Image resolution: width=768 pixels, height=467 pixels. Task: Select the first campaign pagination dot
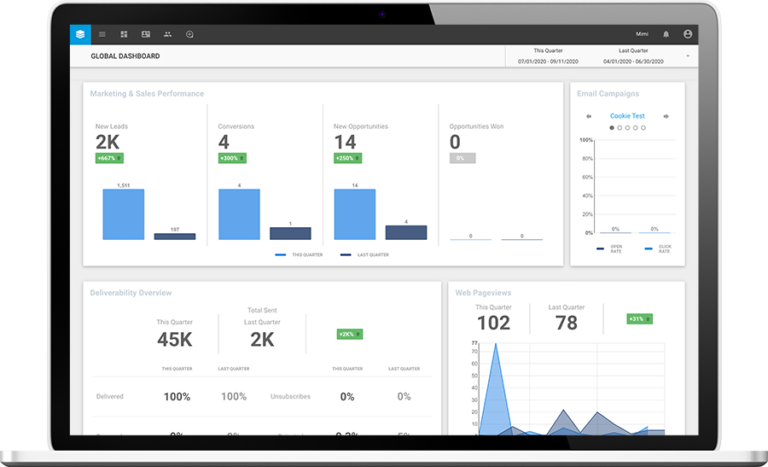tap(612, 128)
